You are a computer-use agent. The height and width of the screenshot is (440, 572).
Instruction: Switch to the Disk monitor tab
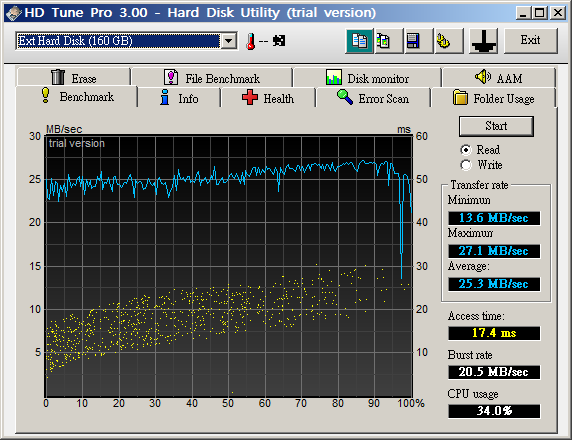367,78
